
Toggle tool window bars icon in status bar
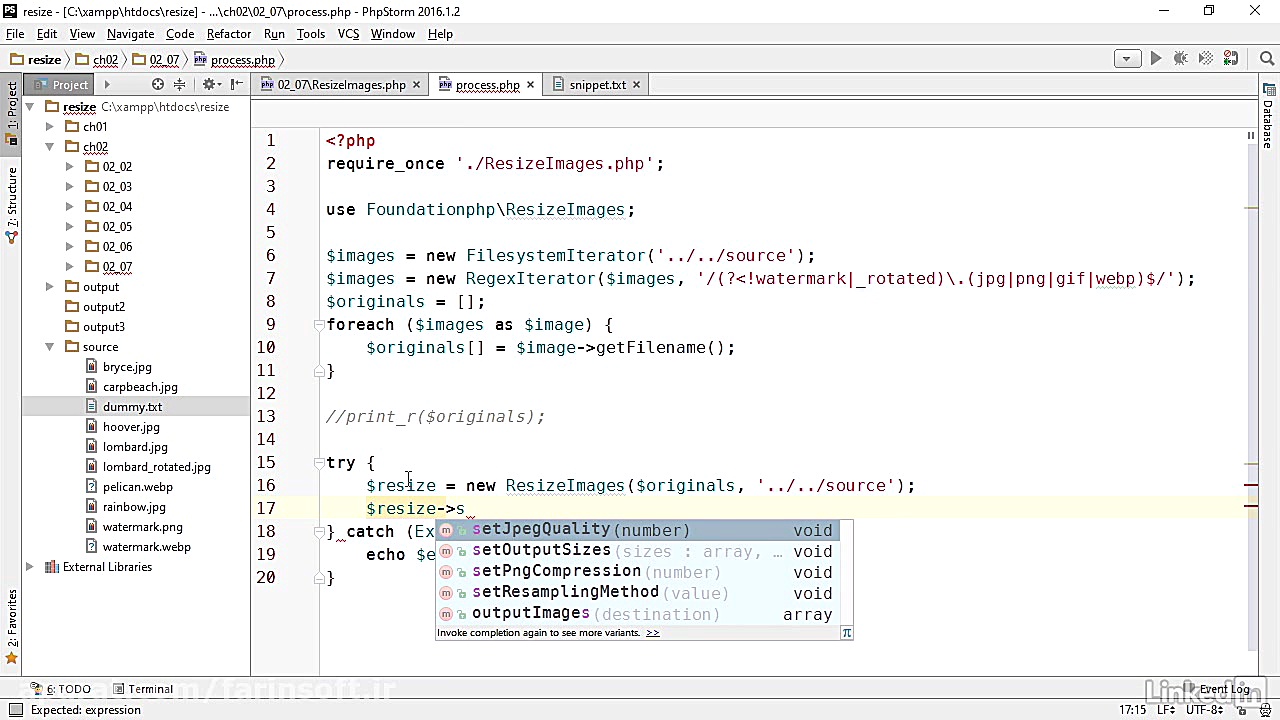pos(15,710)
